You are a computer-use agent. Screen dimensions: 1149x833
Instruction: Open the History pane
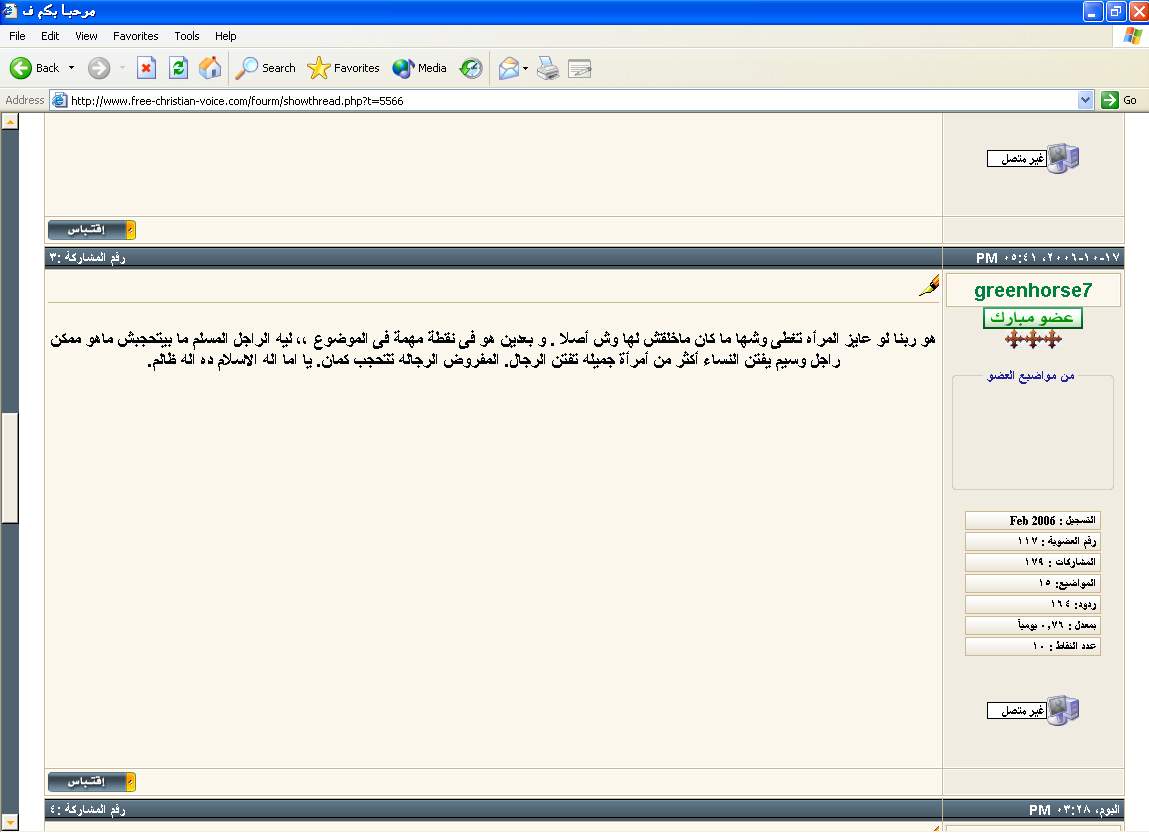tap(471, 68)
